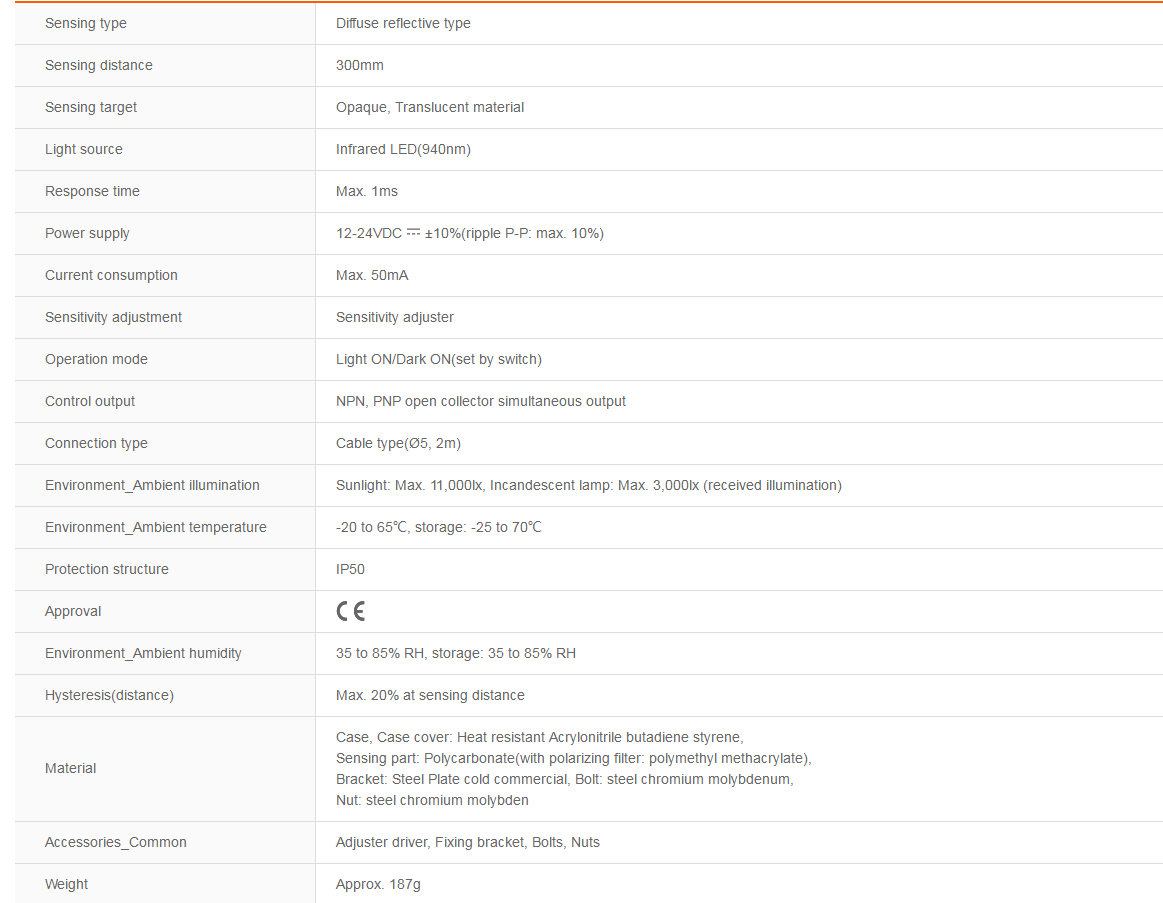This screenshot has width=1163, height=903.
Task: Select the IP50 protection structure value
Action: click(350, 569)
